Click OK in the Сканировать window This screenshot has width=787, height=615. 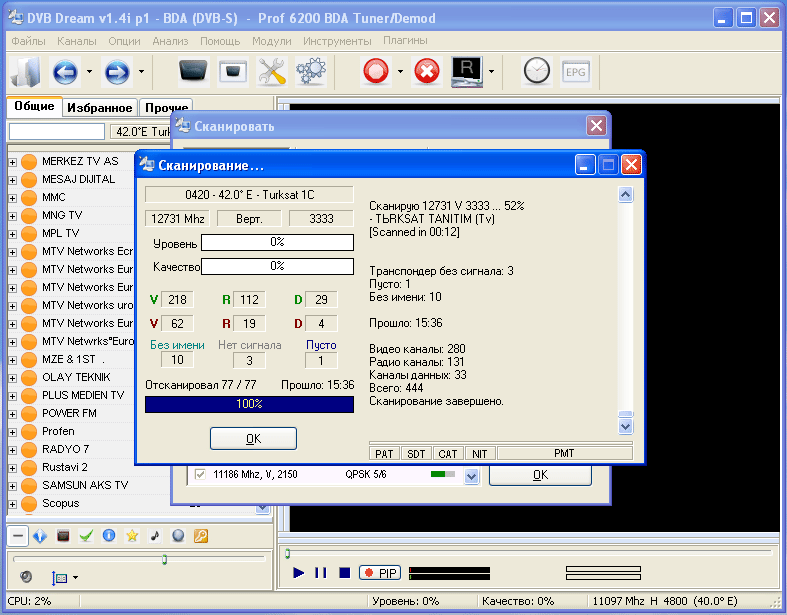540,475
